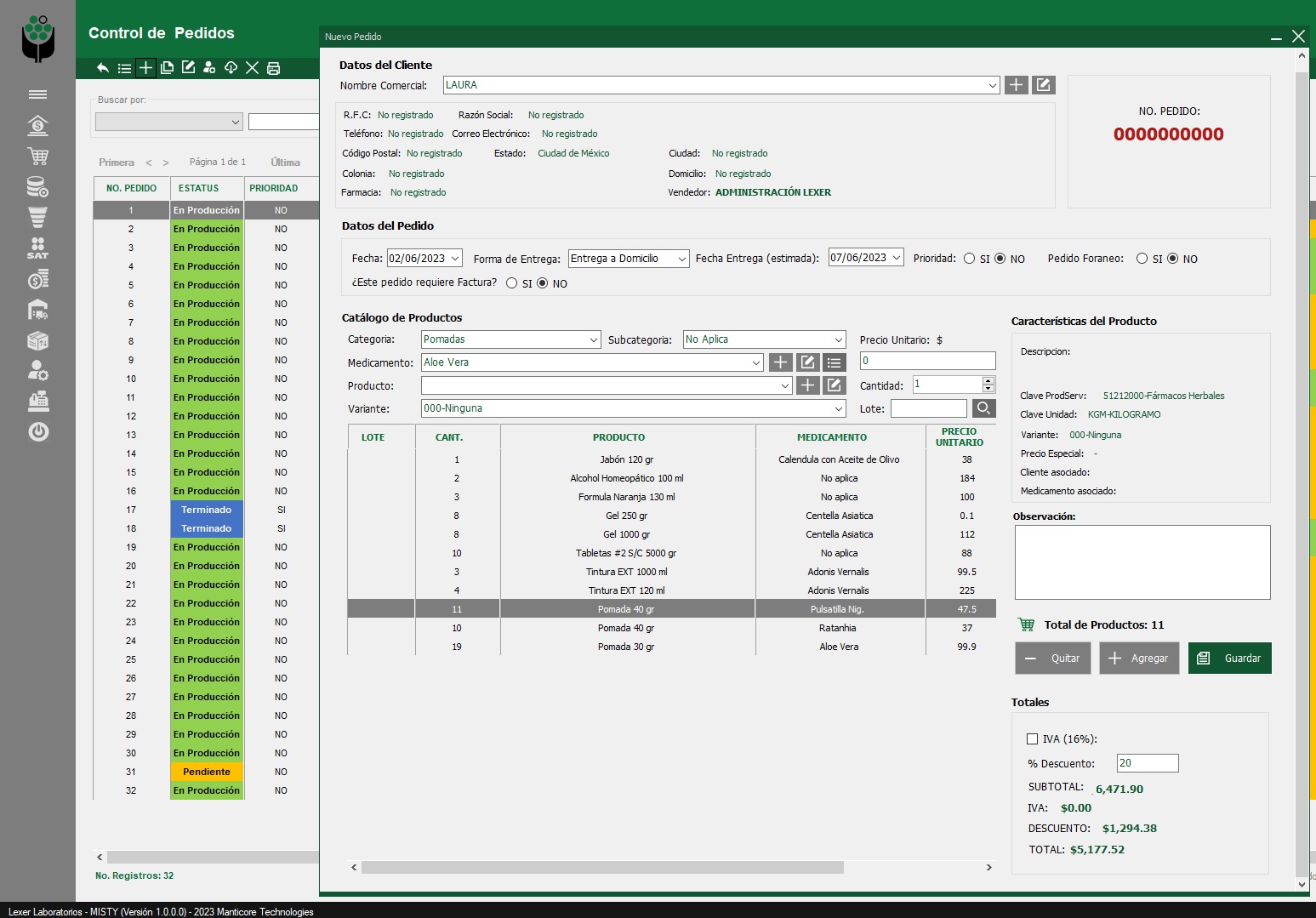Image resolution: width=1316 pixels, height=918 pixels.
Task: Select SI for requiere Factura
Action: pyautogui.click(x=511, y=283)
